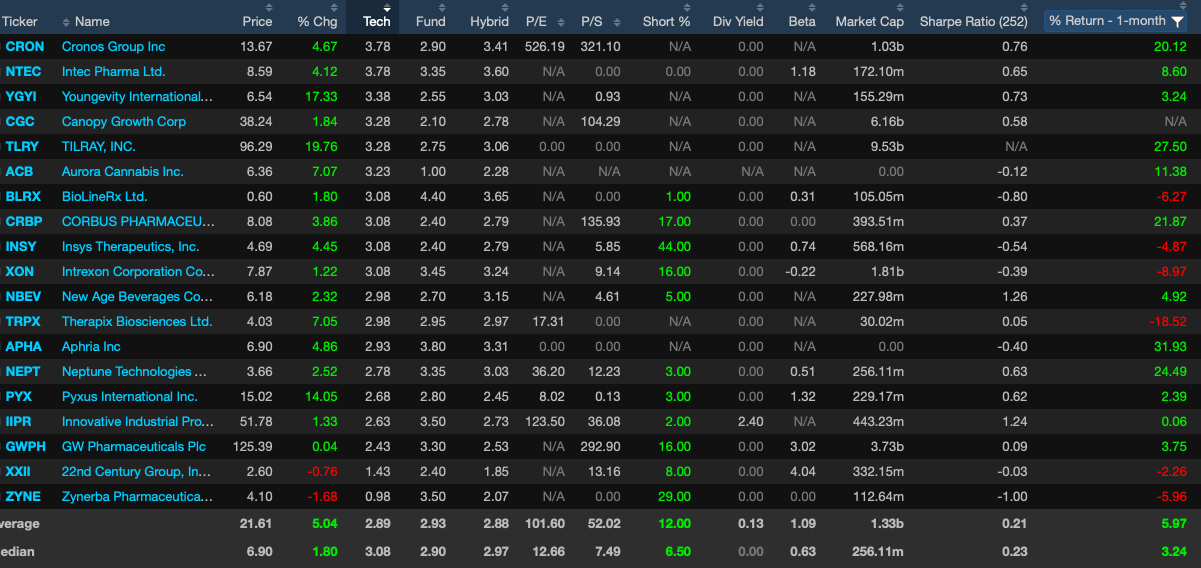Image resolution: width=1201 pixels, height=568 pixels.
Task: Open the CGC ticker link
Action: [x=19, y=122]
